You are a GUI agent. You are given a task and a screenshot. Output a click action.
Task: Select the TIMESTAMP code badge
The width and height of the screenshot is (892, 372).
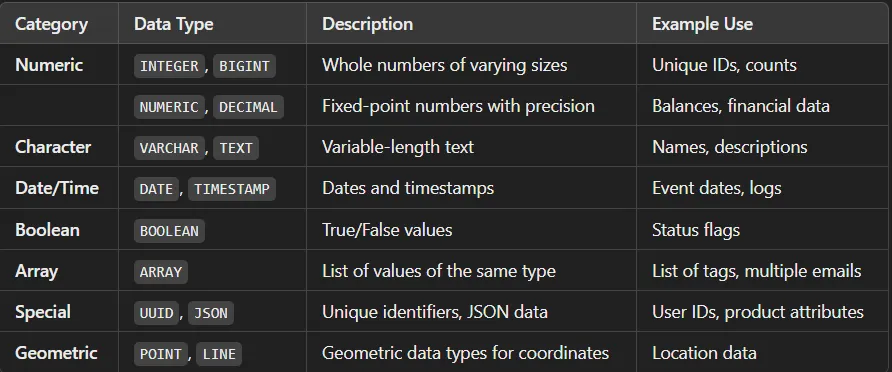(232, 189)
